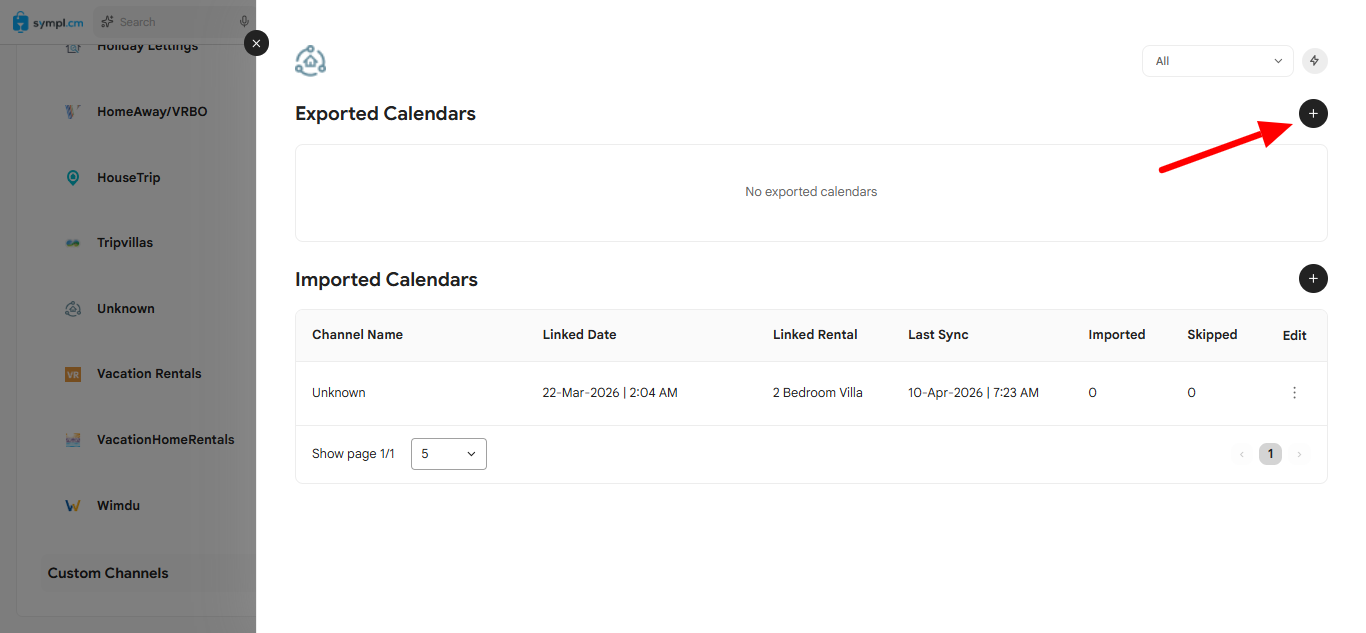The width and height of the screenshot is (1366, 633).
Task: Select the Vacation Rentals channel
Action: pos(149,374)
